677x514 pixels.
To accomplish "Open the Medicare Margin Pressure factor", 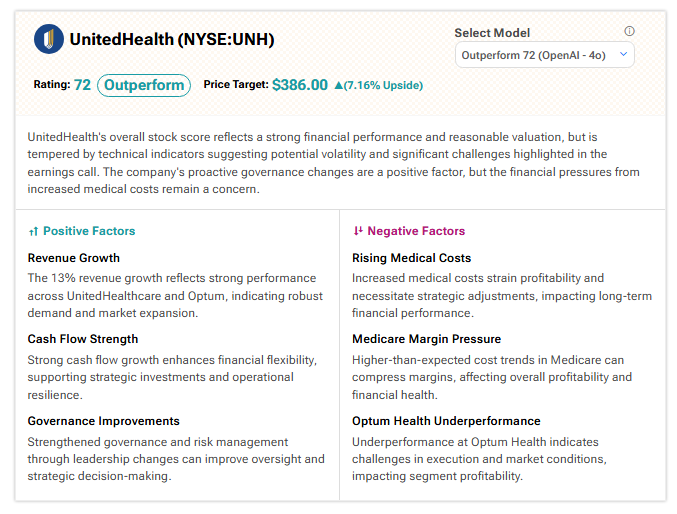I will click(x=426, y=339).
